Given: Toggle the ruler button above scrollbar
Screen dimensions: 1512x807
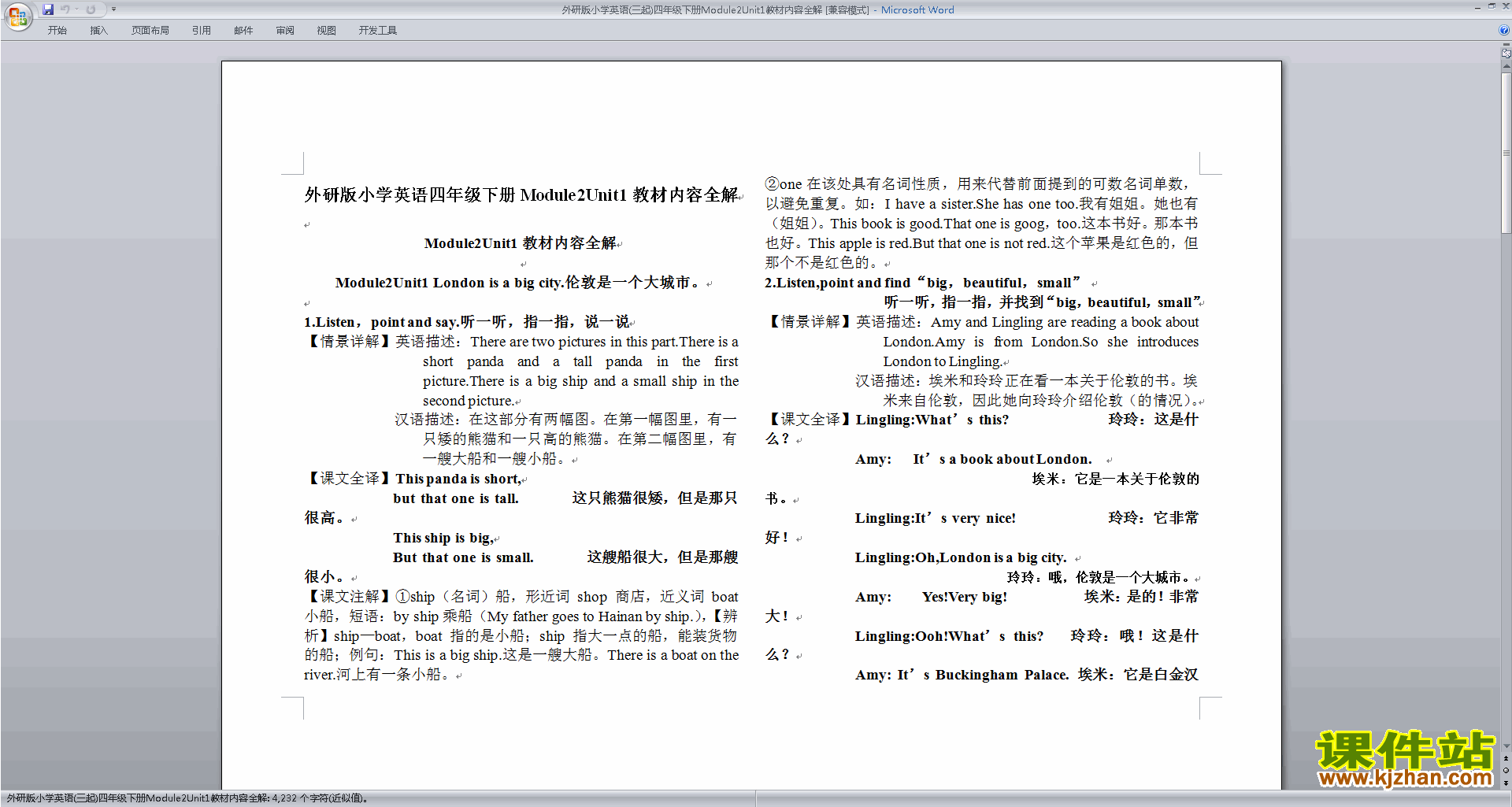Looking at the screenshot, I should tap(1506, 54).
